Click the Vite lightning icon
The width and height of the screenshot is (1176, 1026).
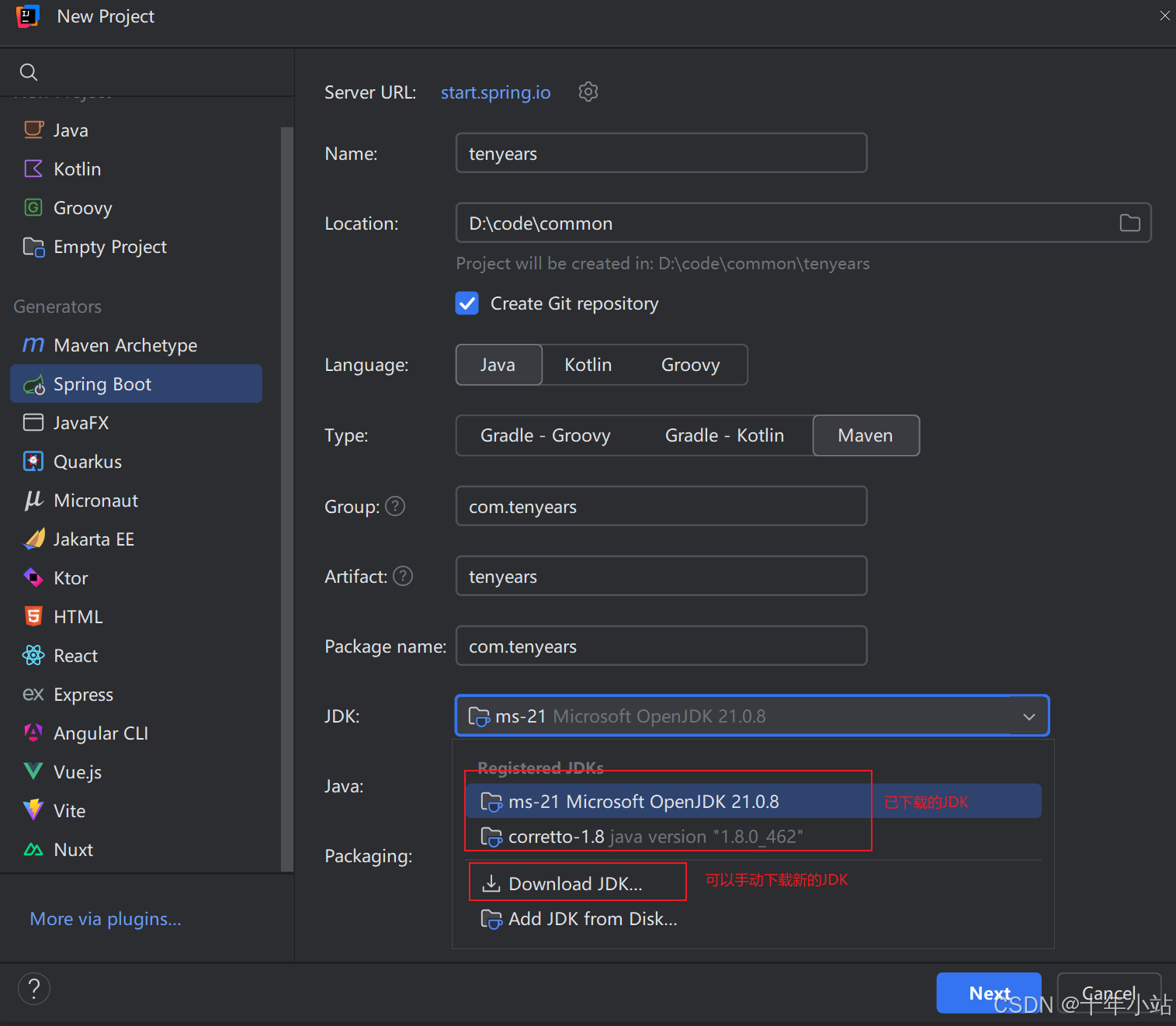coord(33,810)
